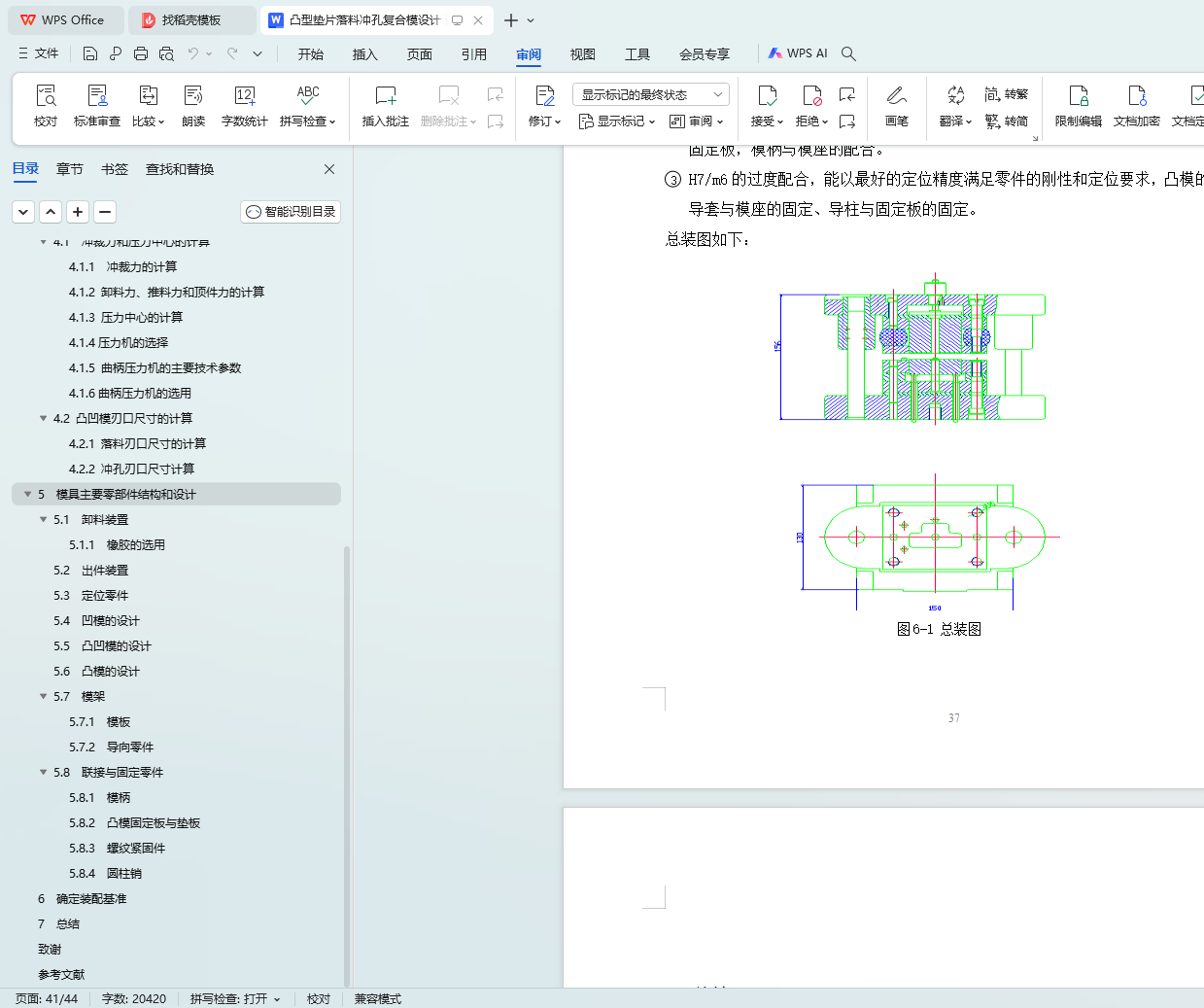Image resolution: width=1204 pixels, height=1008 pixels.
Task: Open the 显示标记 dropdown
Action: [x=617, y=122]
